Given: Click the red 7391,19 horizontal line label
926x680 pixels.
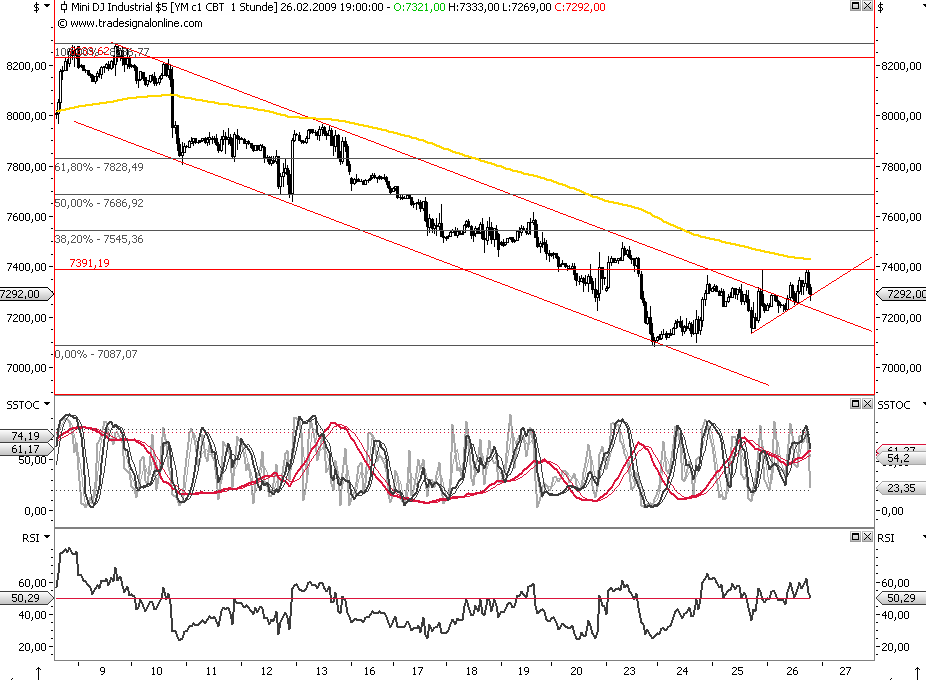Looking at the screenshot, I should (x=89, y=263).
